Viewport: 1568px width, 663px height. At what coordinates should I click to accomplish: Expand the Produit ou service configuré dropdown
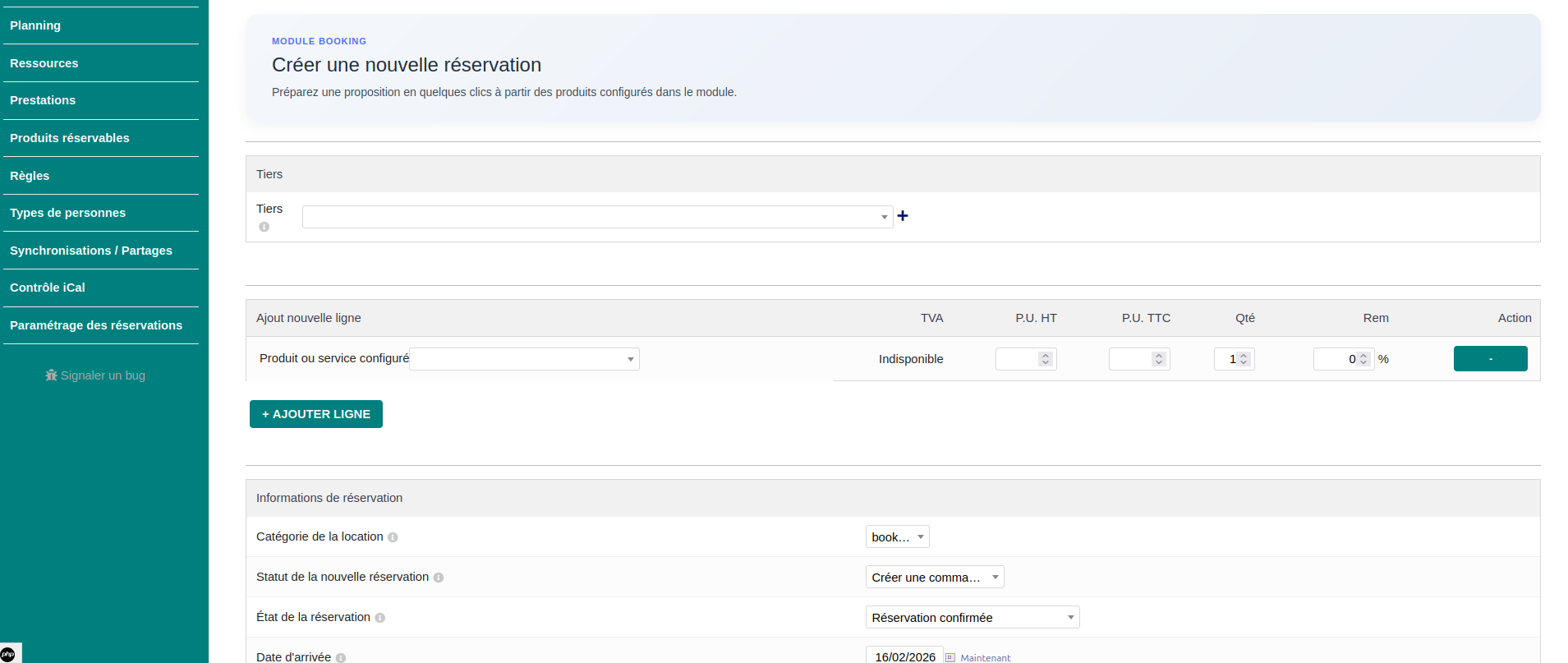[524, 359]
